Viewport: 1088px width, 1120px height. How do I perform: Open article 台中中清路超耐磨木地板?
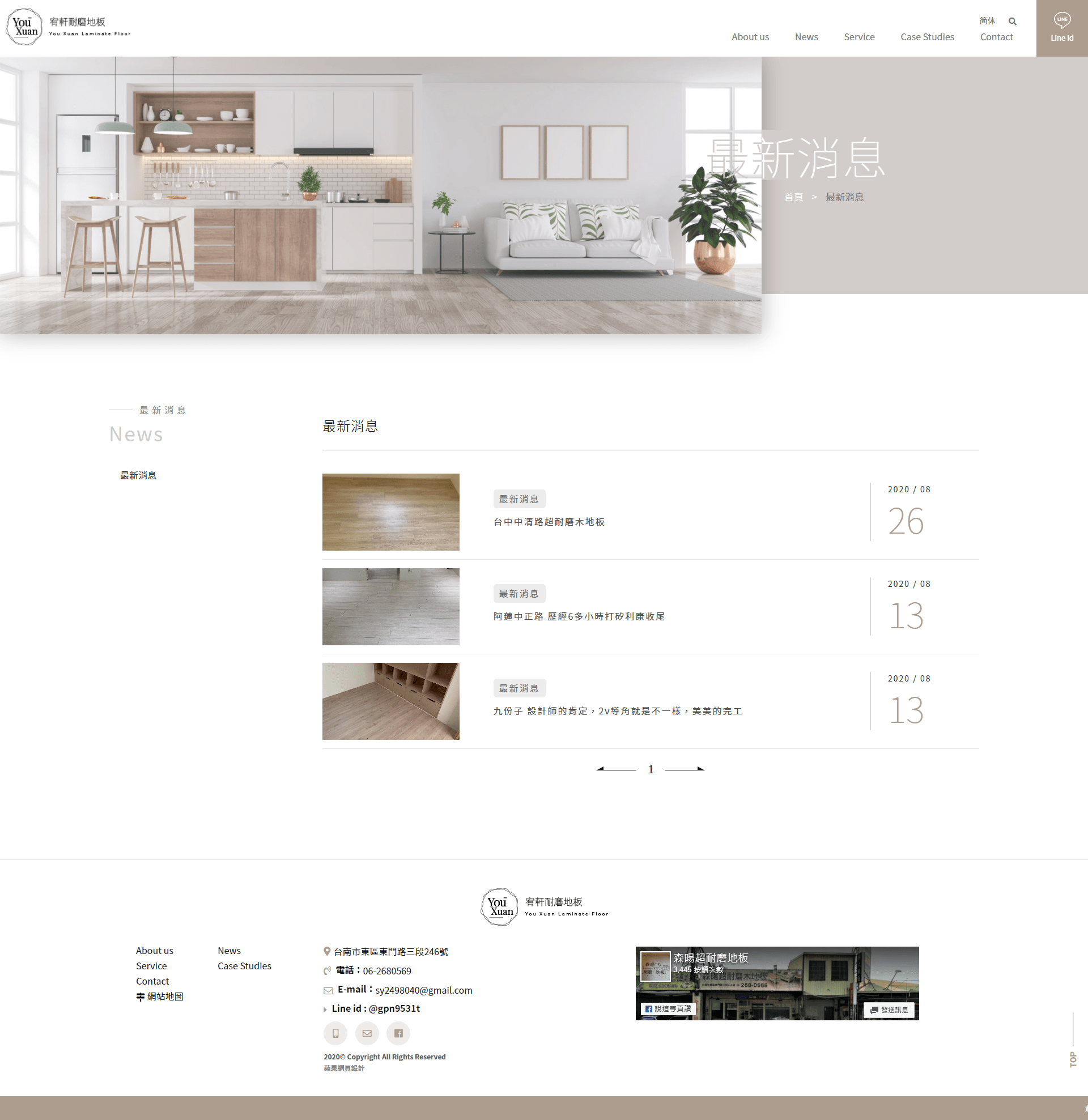(549, 522)
